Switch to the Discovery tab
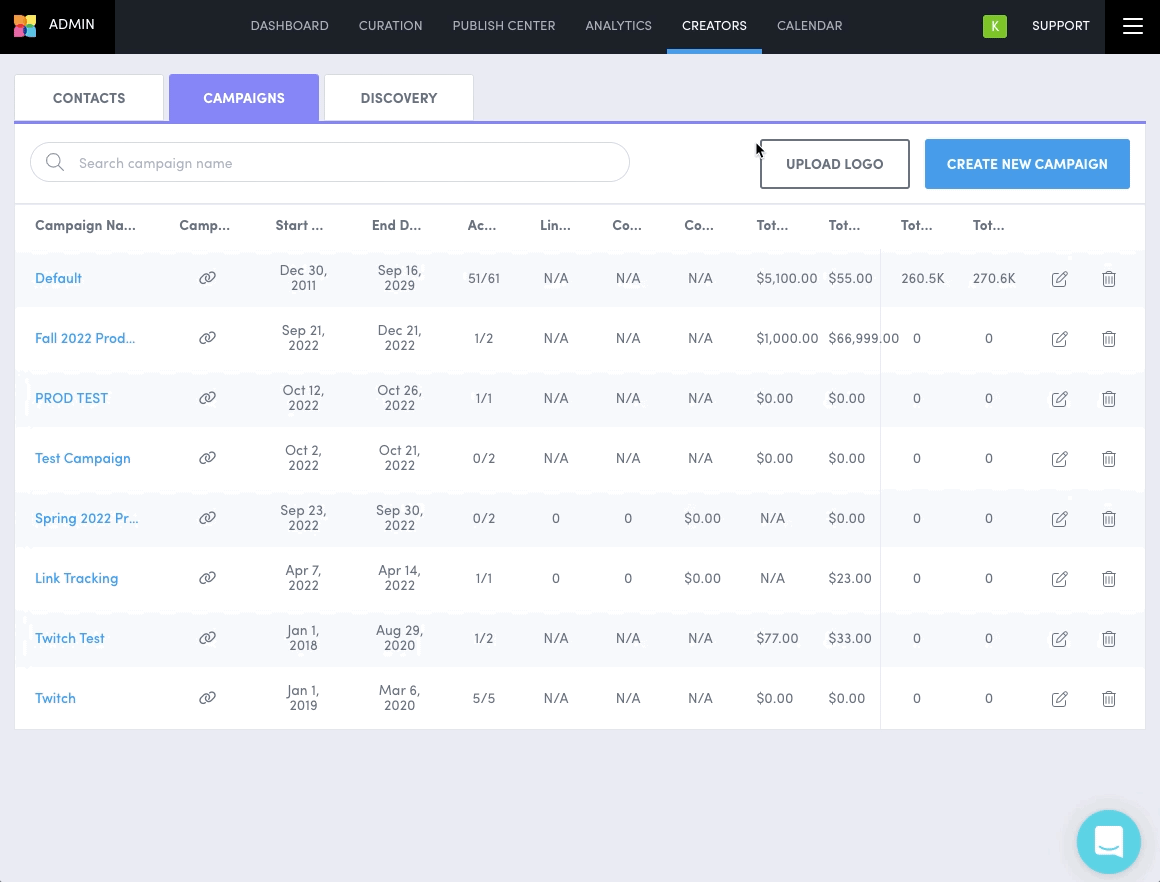This screenshot has width=1160, height=882. coord(398,98)
